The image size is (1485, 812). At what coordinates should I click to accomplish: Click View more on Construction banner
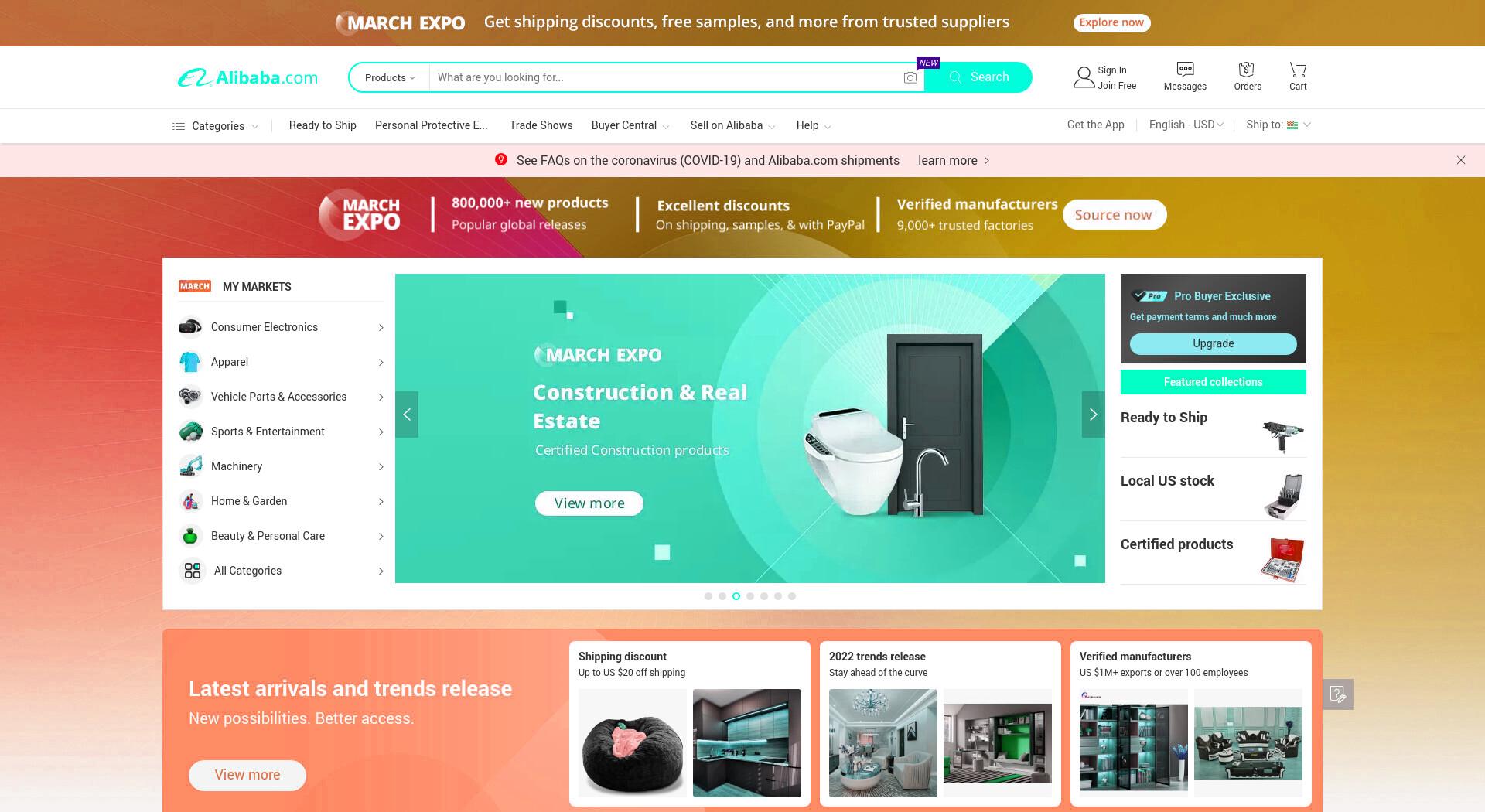pos(589,503)
